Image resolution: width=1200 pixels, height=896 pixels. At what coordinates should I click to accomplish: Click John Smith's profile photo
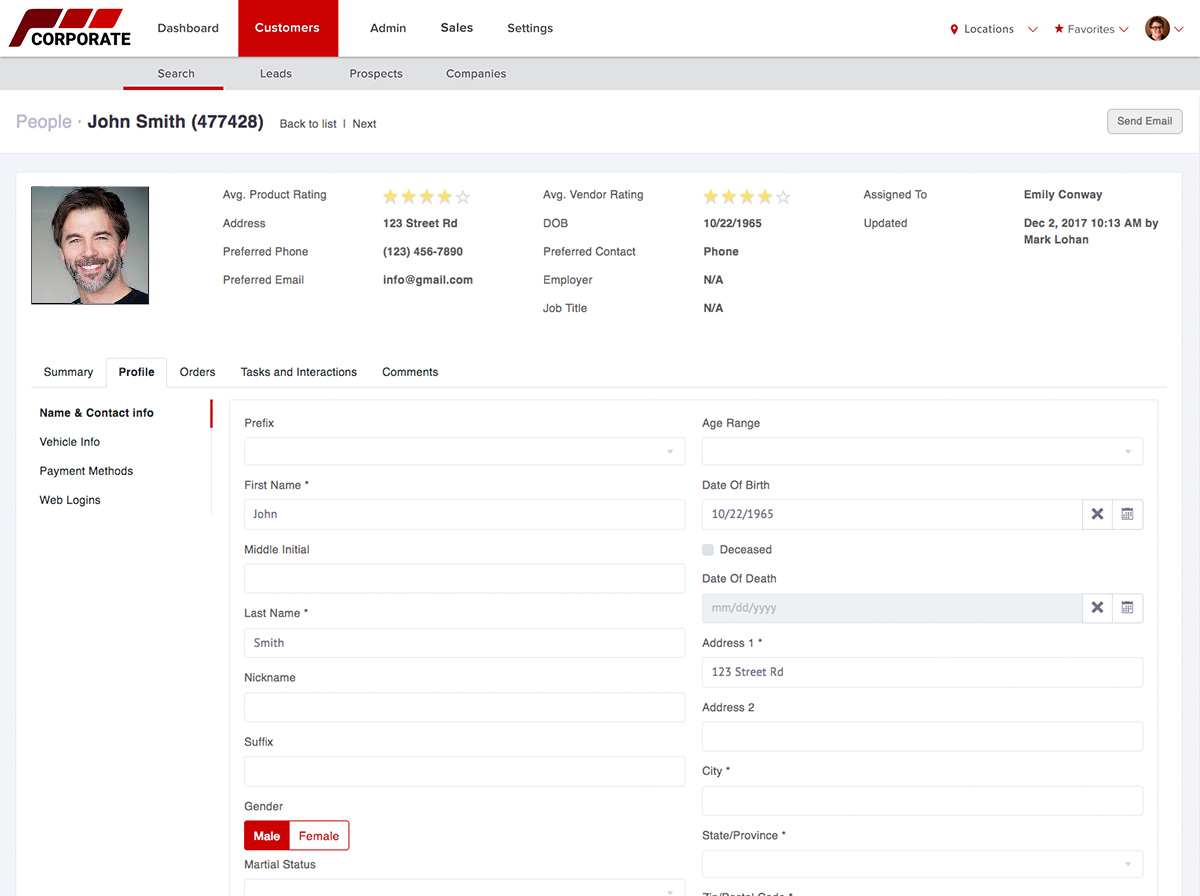(90, 245)
